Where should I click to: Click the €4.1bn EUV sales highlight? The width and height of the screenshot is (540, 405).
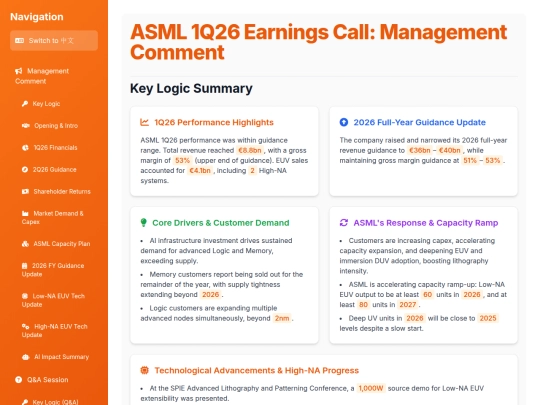pos(200,171)
